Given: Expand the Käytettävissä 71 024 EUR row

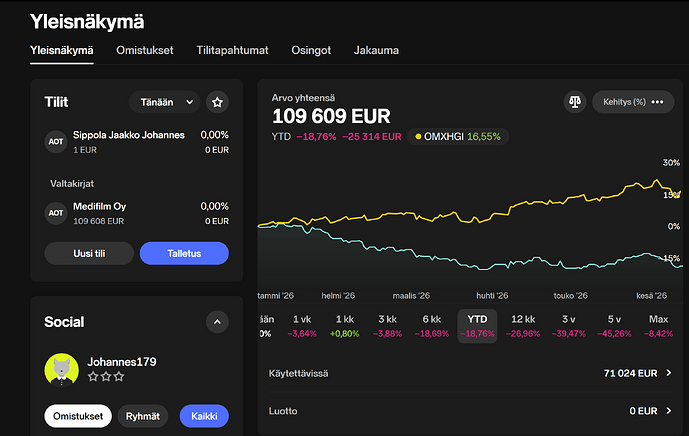Looking at the screenshot, I should (470, 373).
